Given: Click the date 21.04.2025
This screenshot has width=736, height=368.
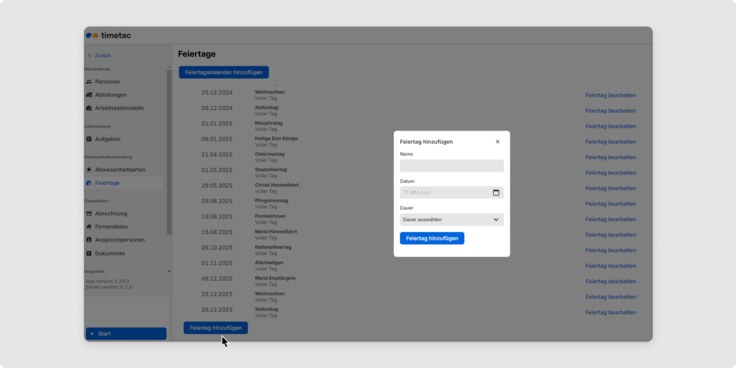Looking at the screenshot, I should click(x=217, y=154).
